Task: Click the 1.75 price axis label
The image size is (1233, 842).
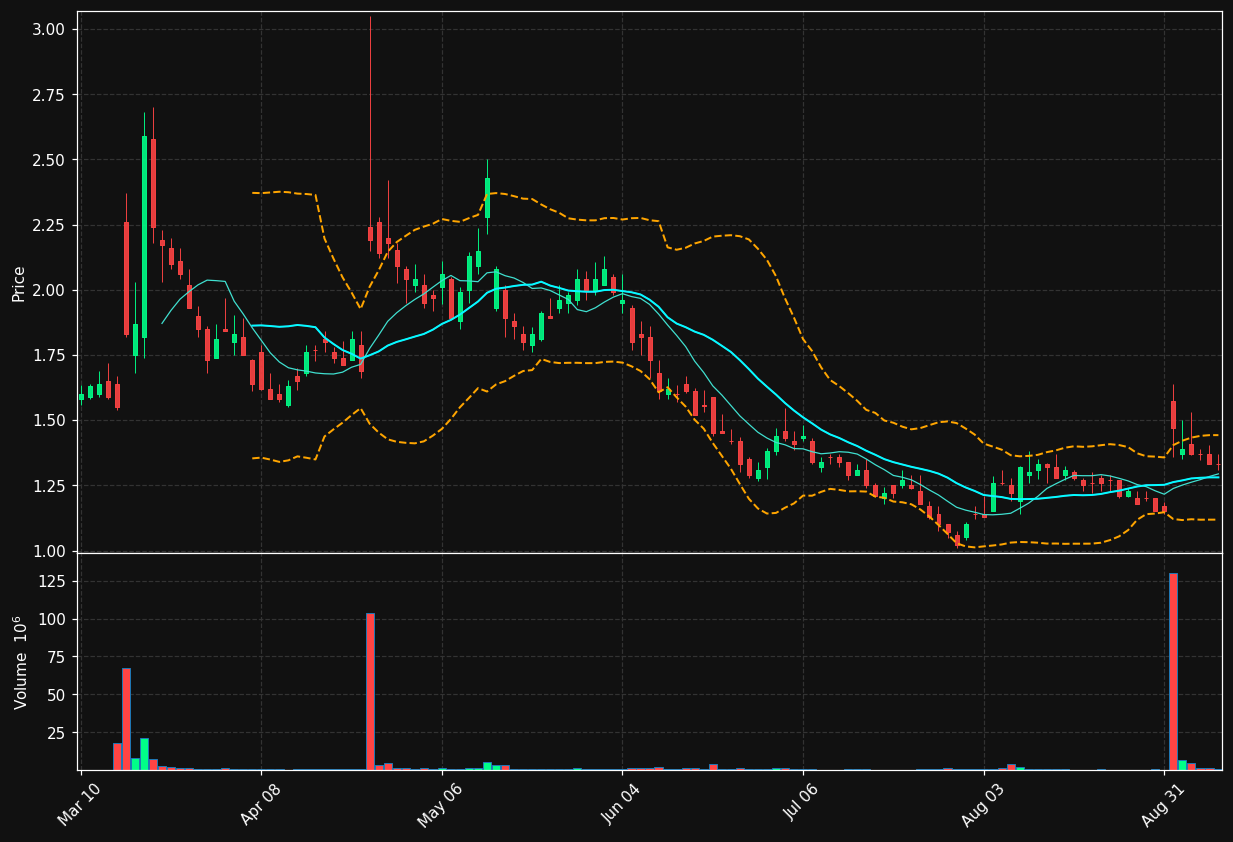Action: point(48,356)
